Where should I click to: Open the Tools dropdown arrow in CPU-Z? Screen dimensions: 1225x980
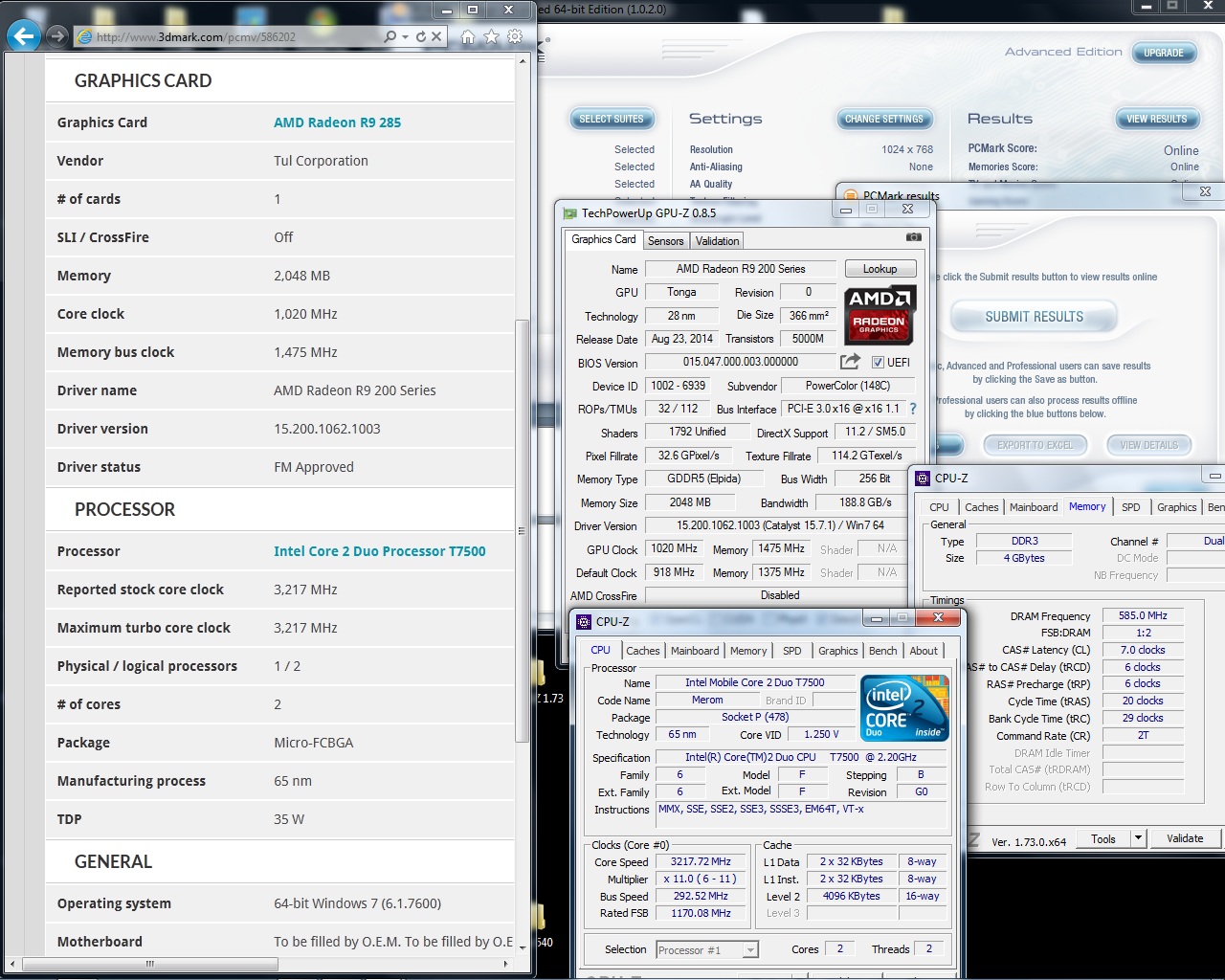[1138, 838]
